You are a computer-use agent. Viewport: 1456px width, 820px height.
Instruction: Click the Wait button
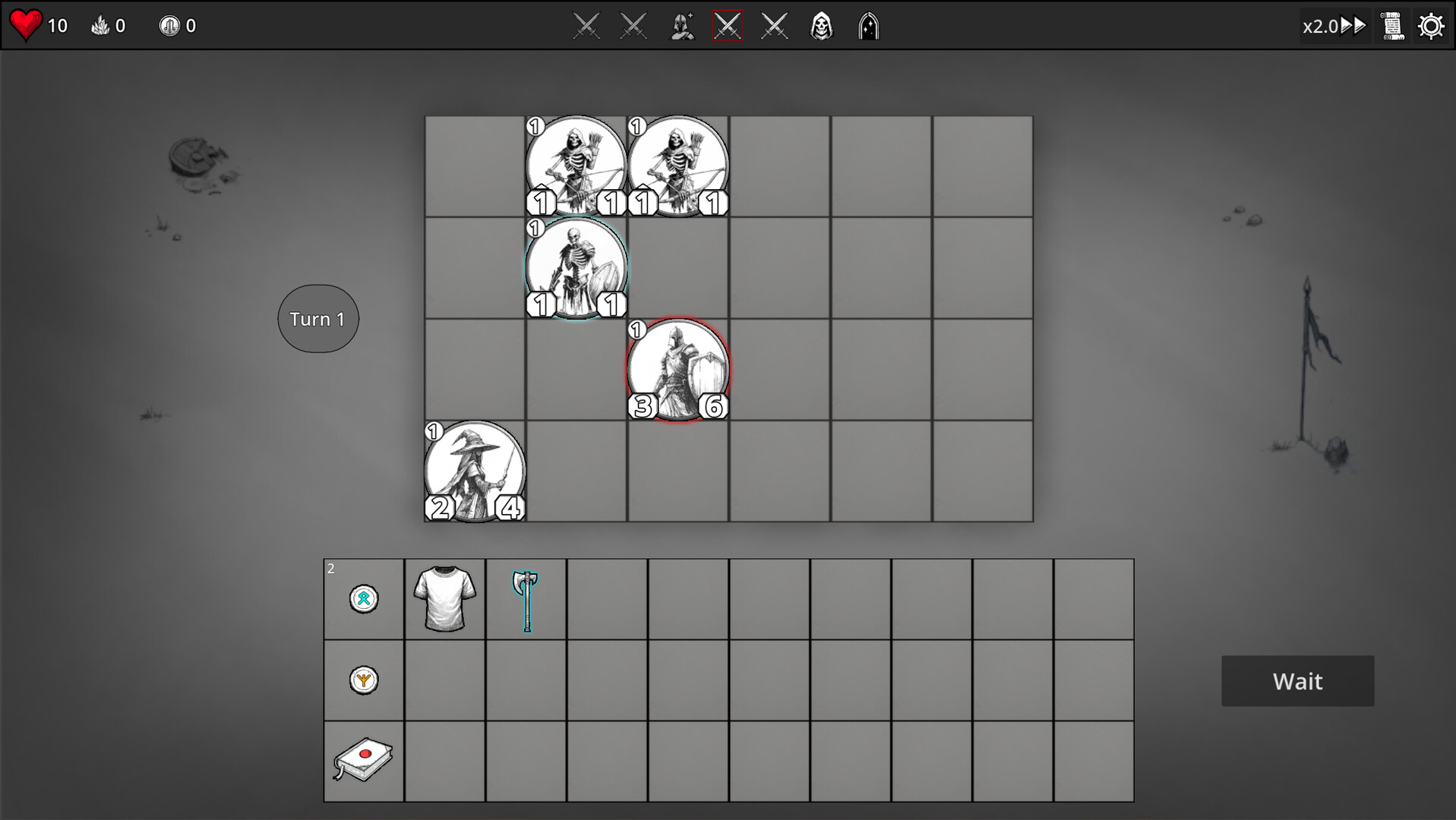point(1297,681)
